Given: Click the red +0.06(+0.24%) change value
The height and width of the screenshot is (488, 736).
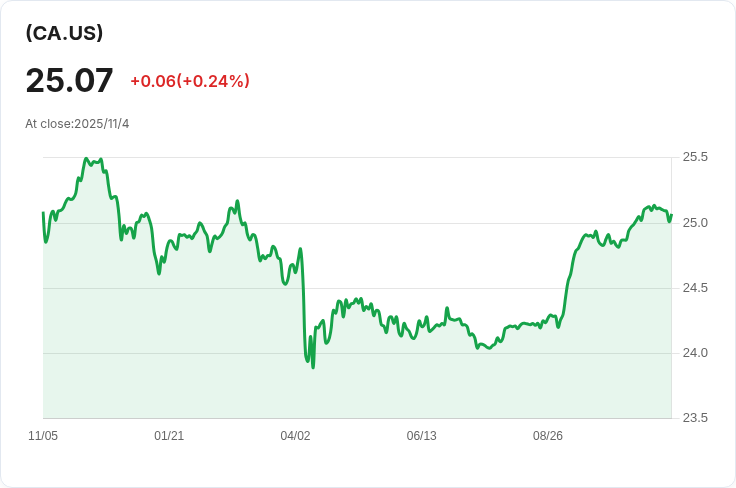Looking at the screenshot, I should (x=190, y=81).
